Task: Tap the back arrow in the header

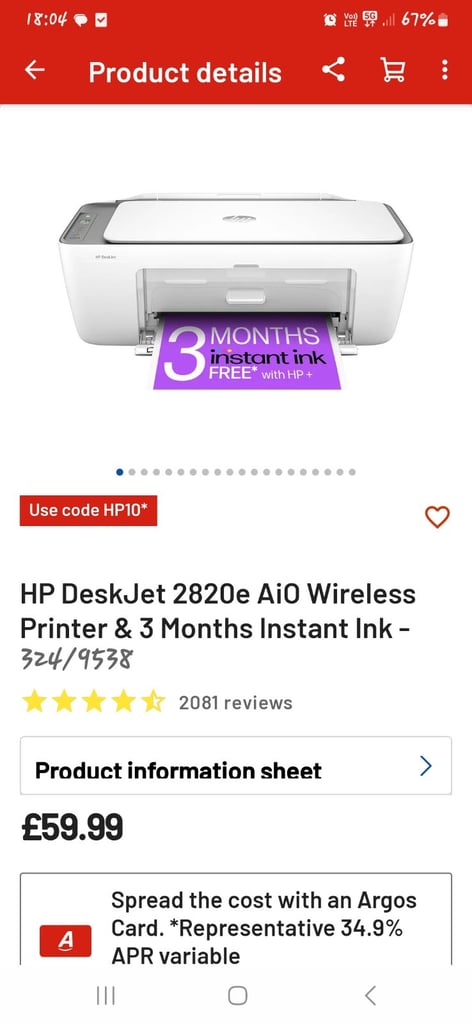Action: coord(35,71)
